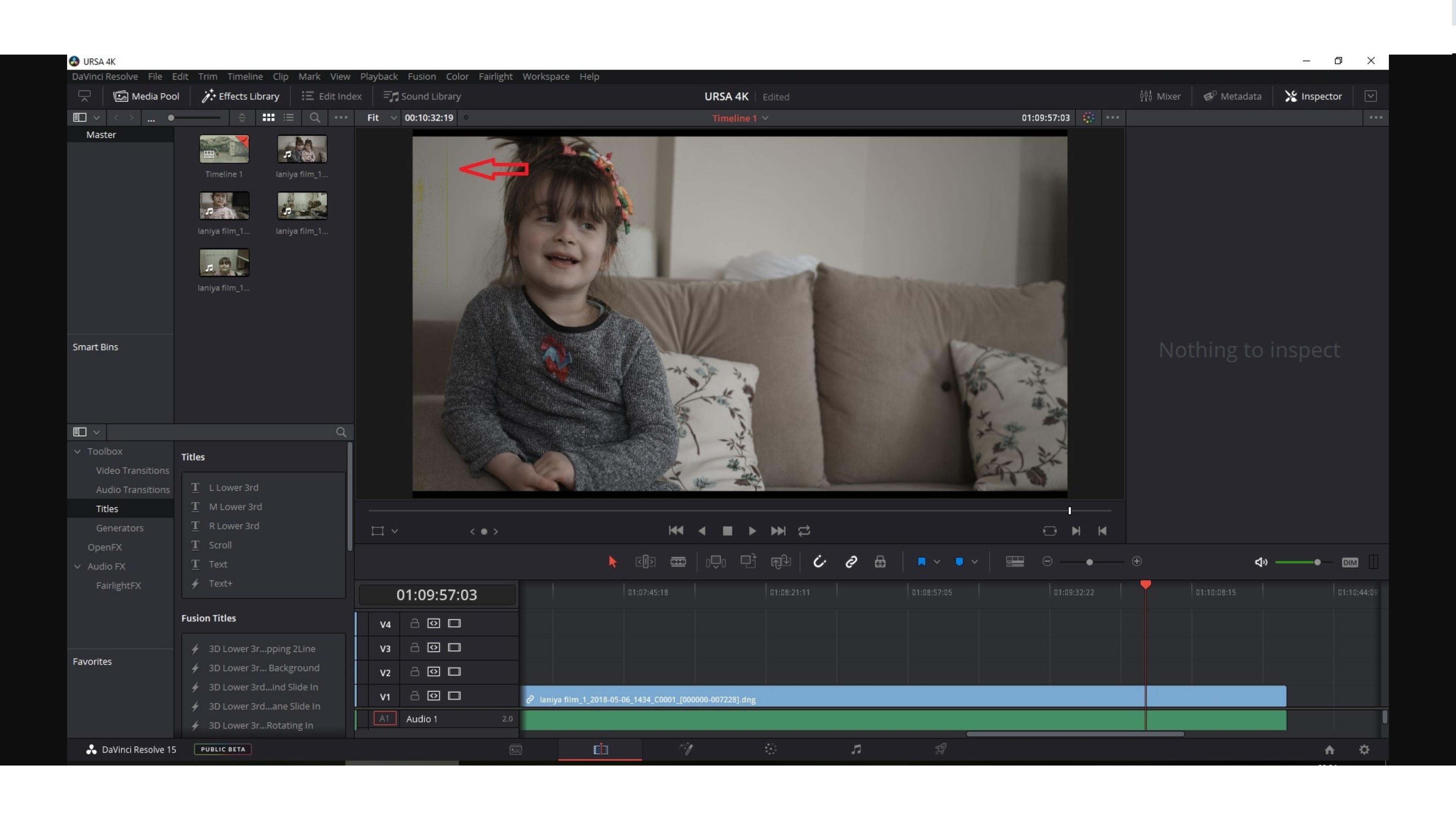
Task: Show the audio Mixer panel
Action: click(1160, 96)
